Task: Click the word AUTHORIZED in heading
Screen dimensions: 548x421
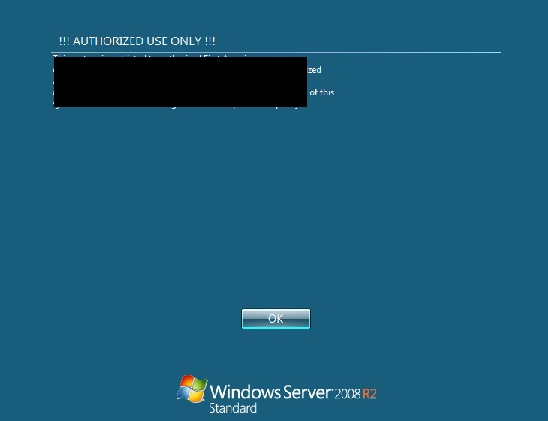Action: pos(108,41)
